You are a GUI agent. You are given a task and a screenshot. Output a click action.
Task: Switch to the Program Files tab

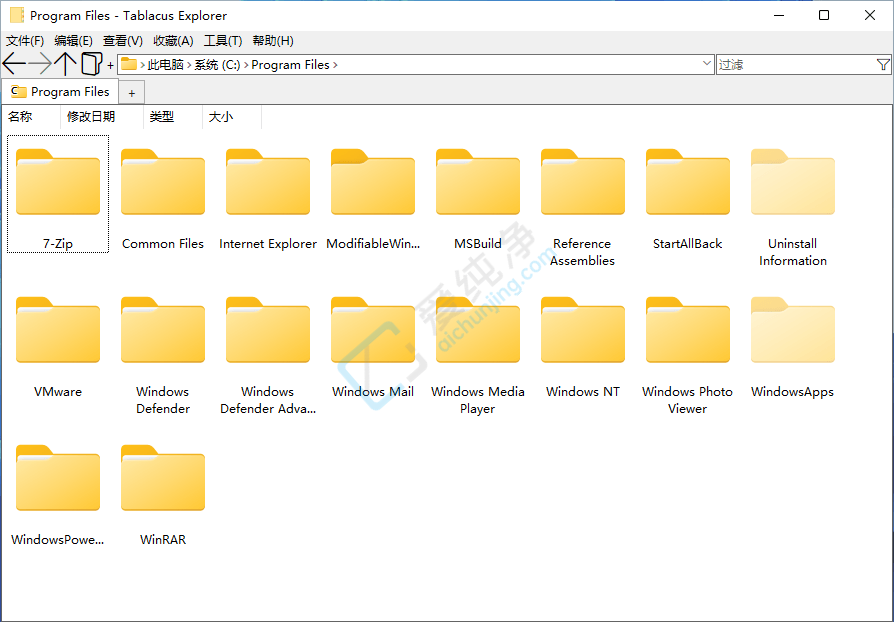(x=60, y=92)
